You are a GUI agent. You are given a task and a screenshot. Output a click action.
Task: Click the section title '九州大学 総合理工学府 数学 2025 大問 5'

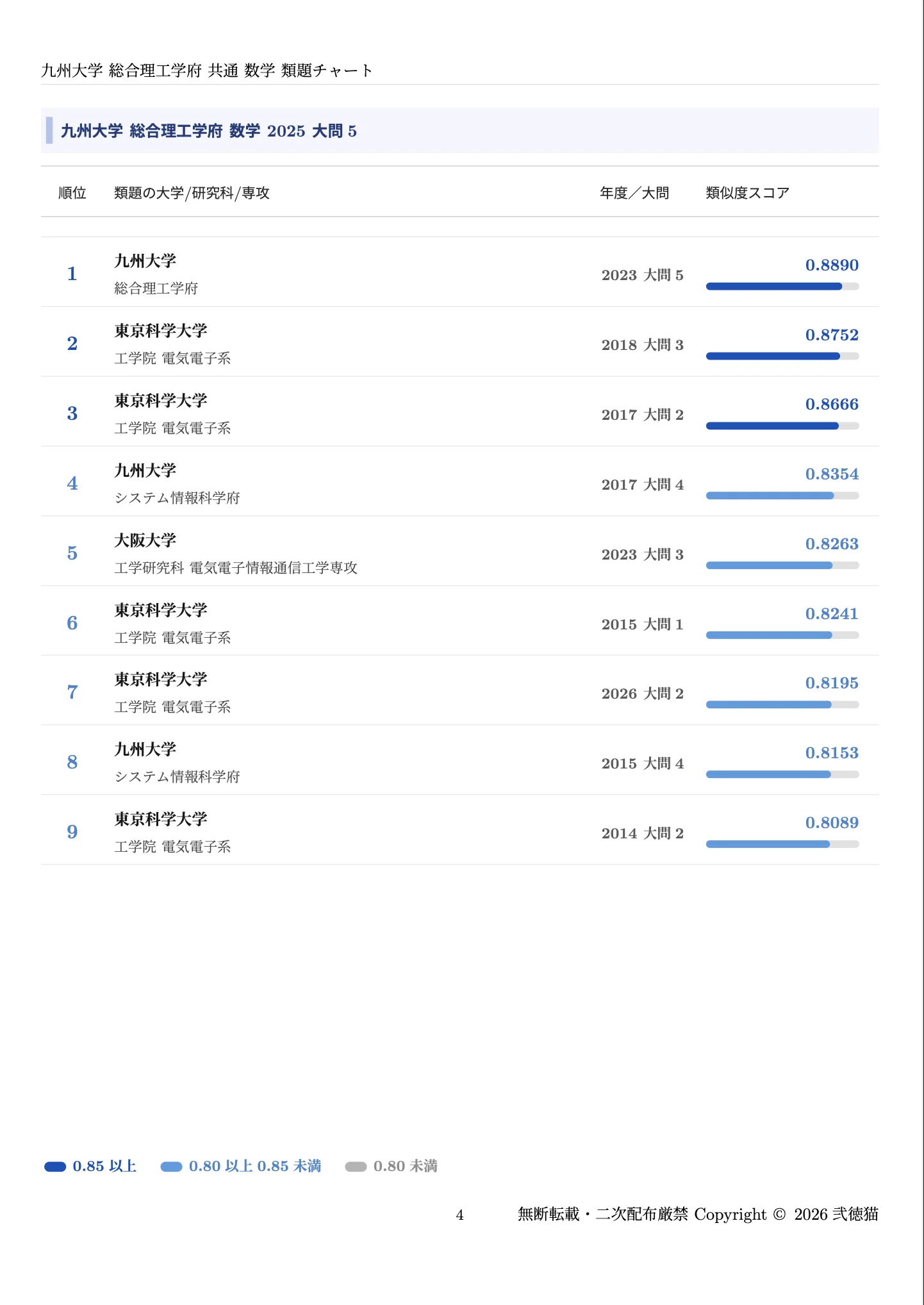coord(208,131)
